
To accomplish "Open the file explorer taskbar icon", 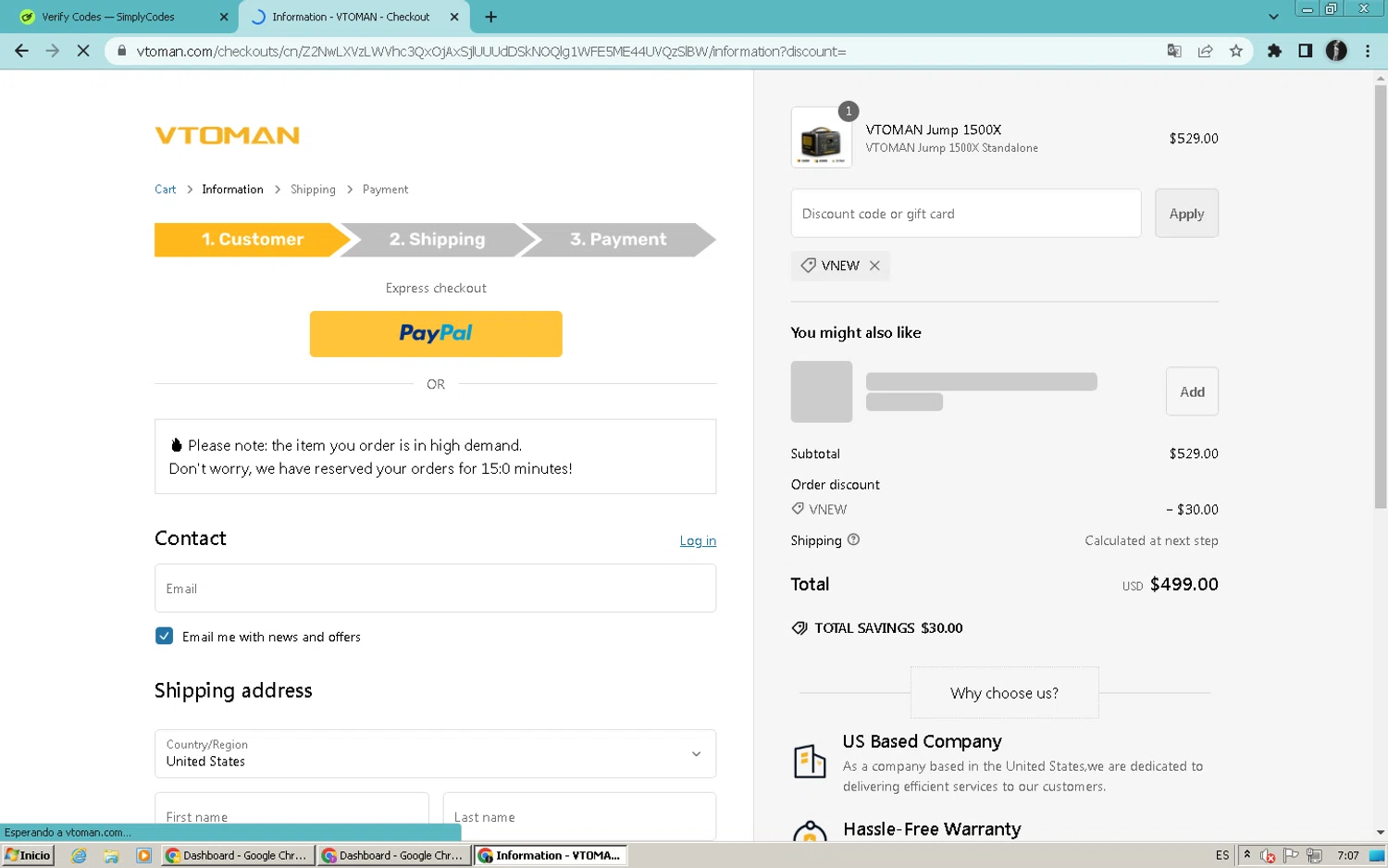I will click(111, 856).
